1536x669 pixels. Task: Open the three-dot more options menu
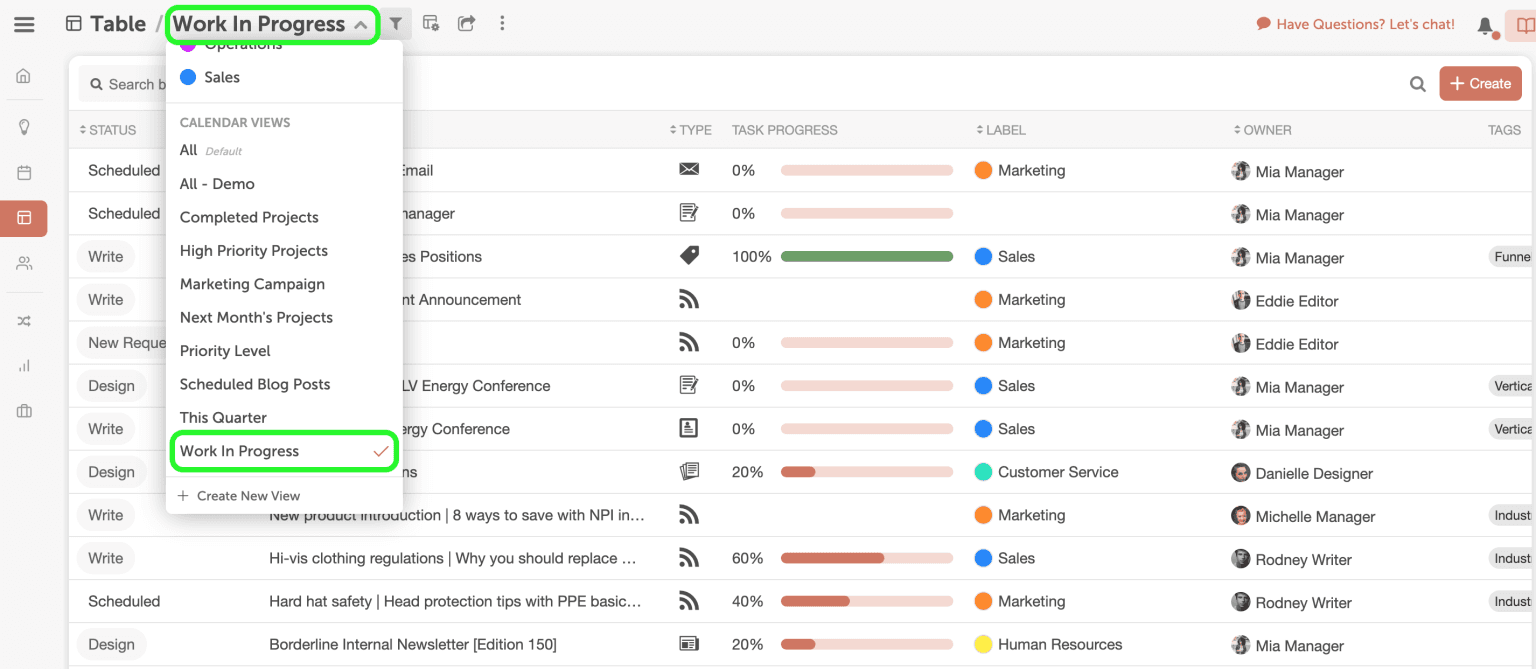pos(502,23)
